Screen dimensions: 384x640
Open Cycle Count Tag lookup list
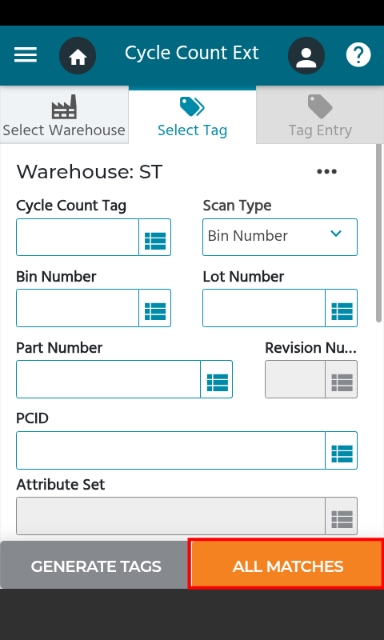pos(155,237)
